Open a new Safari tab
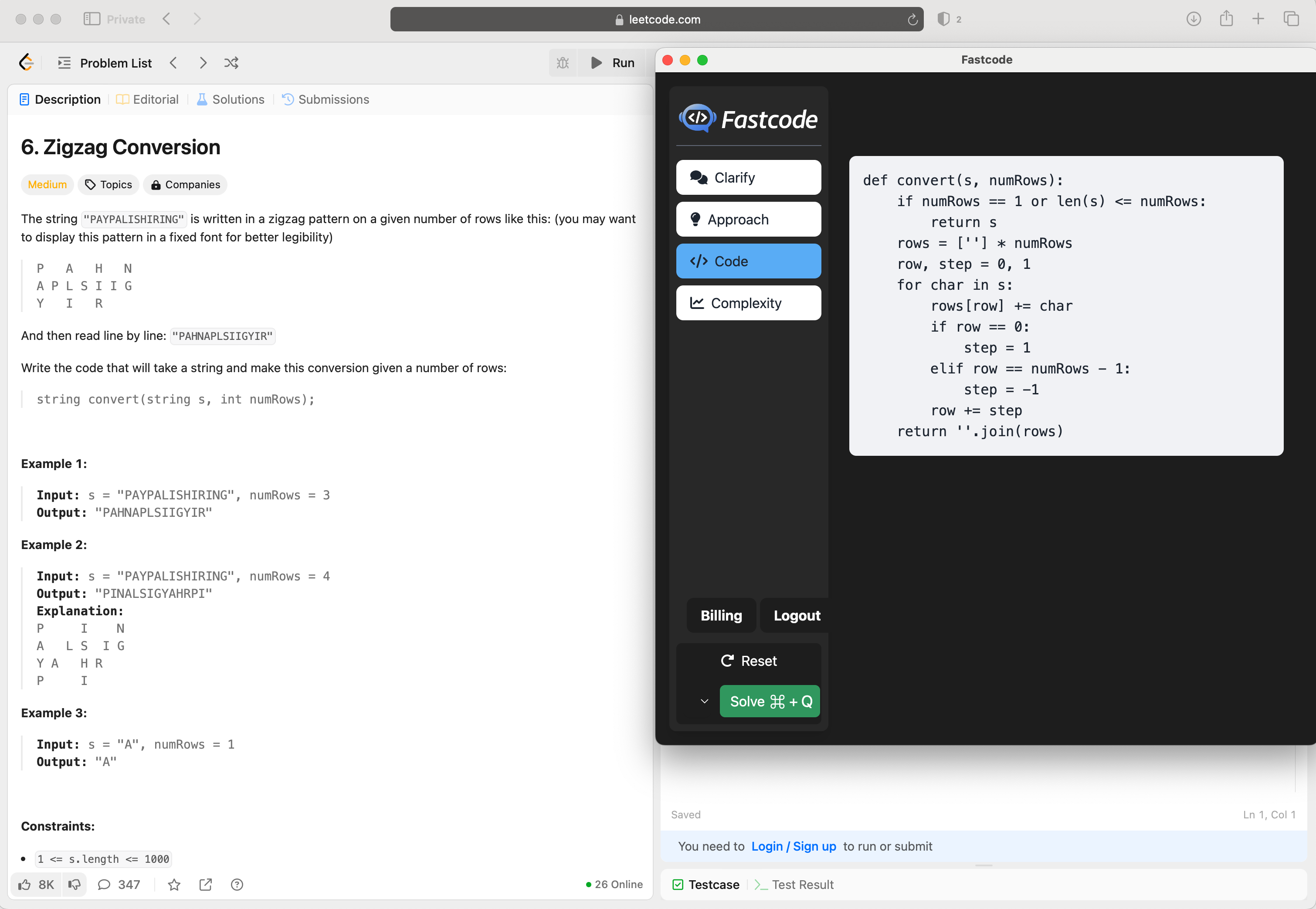 tap(1258, 19)
